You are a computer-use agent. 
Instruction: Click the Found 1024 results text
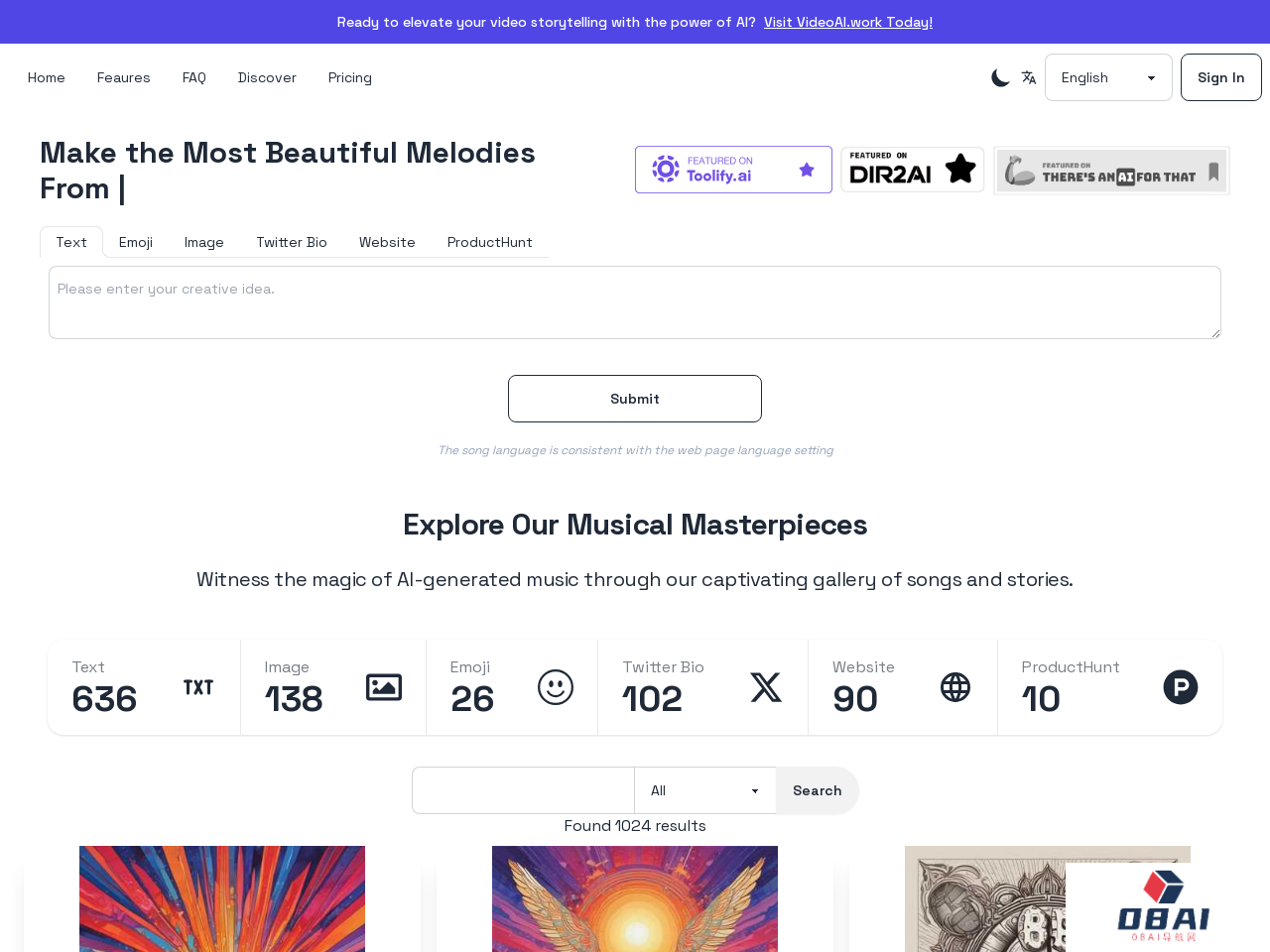635,826
